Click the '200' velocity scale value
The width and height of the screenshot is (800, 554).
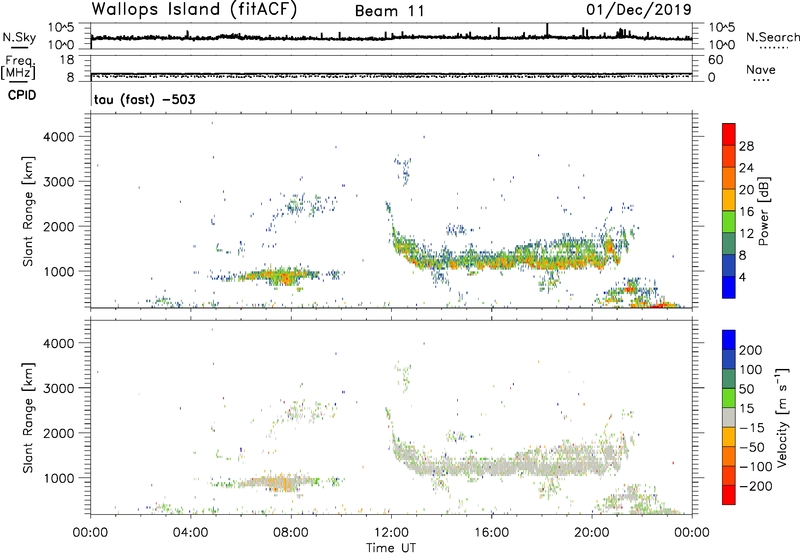coord(751,350)
